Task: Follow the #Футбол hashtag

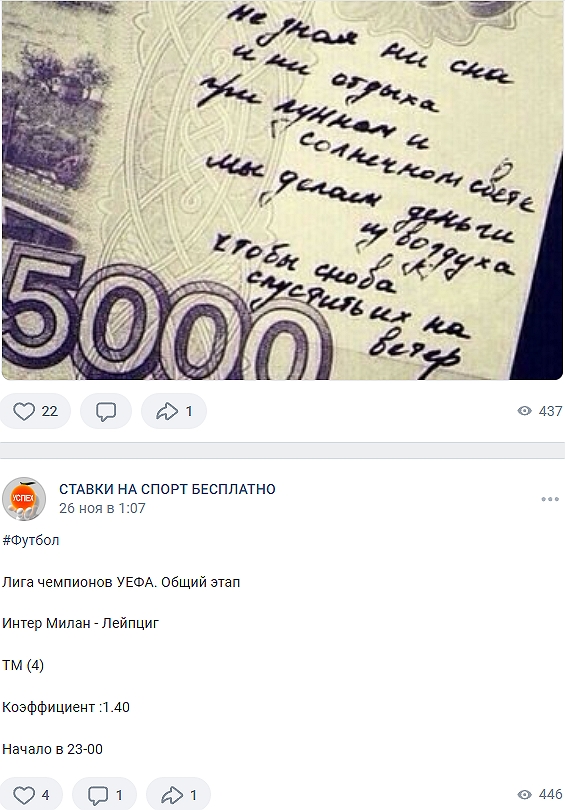Action: (30, 540)
